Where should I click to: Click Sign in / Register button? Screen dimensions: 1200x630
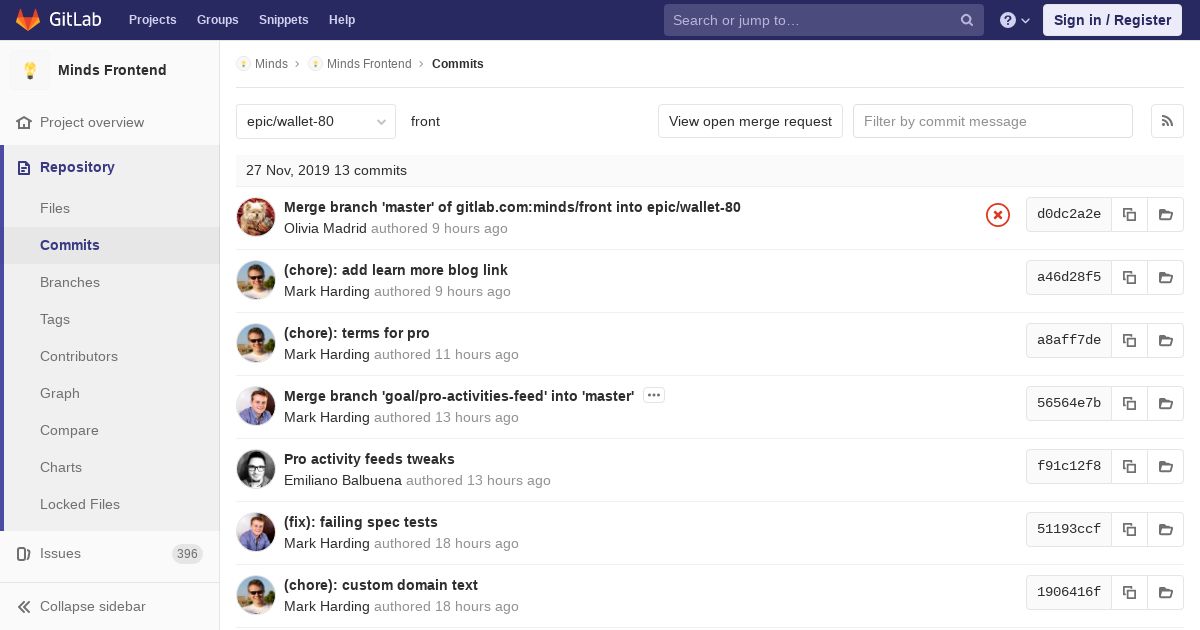coord(1112,20)
